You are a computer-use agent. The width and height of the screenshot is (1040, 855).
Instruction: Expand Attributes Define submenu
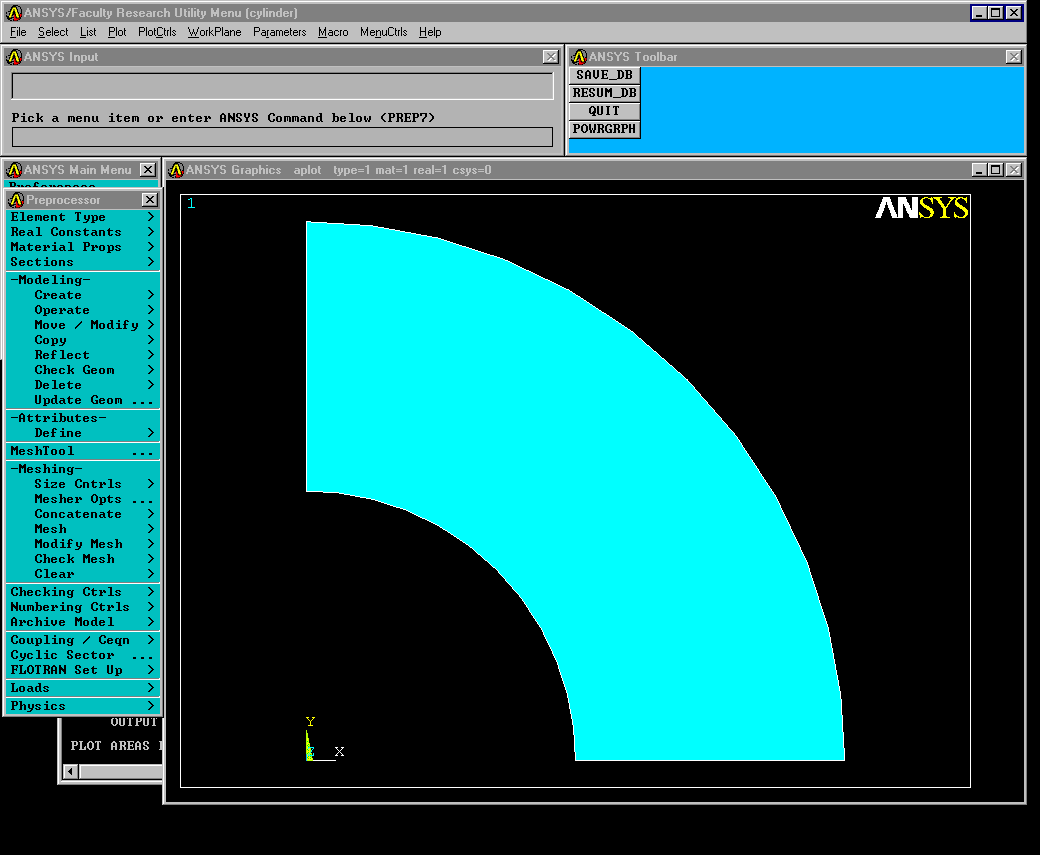point(83,433)
